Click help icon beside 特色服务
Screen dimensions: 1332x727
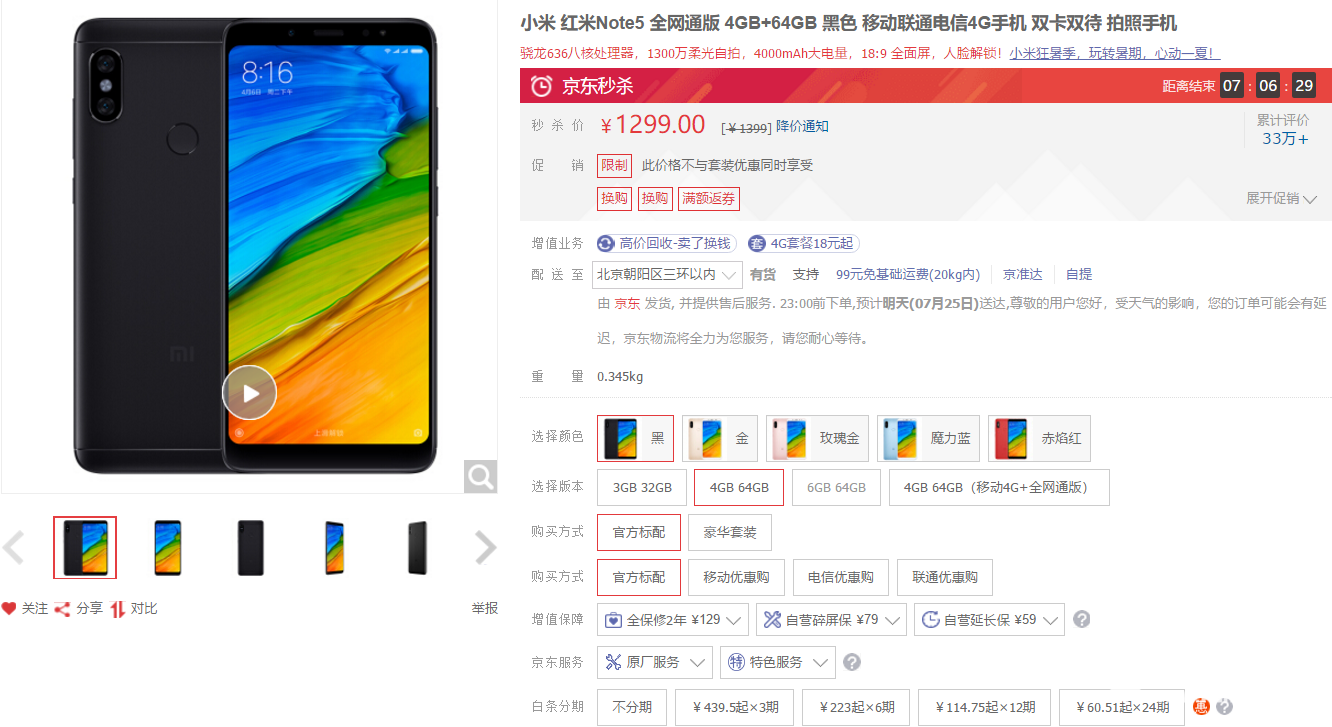pos(852,662)
